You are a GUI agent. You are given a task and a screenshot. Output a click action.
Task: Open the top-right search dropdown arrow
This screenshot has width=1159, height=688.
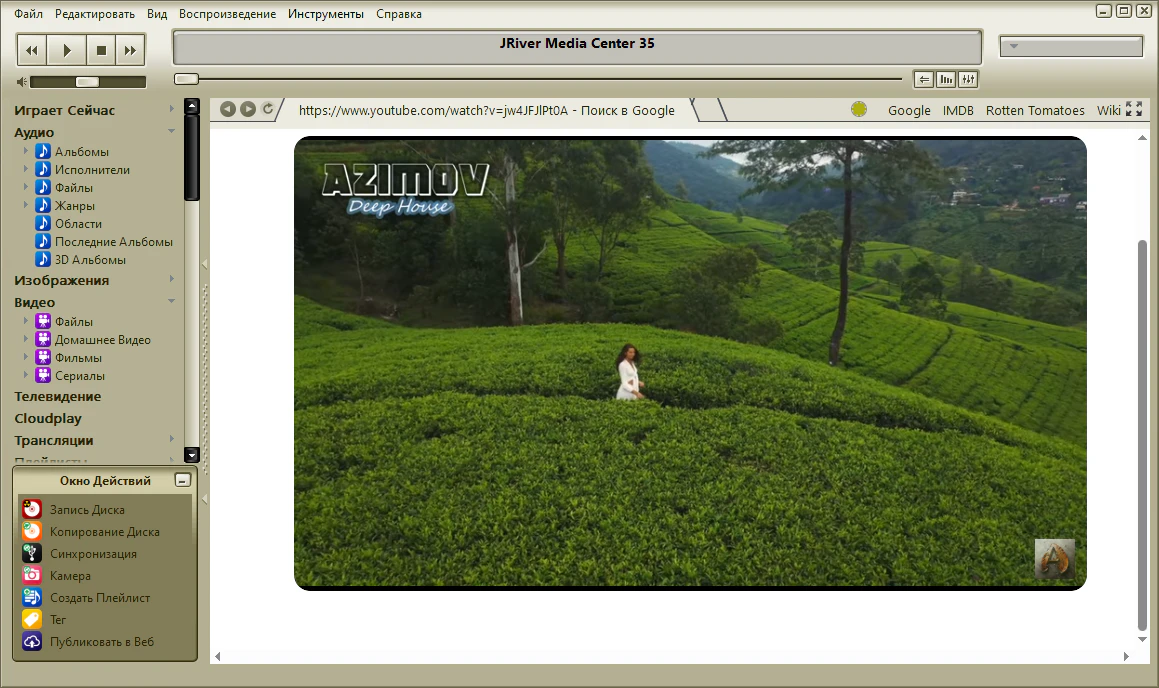point(1013,47)
